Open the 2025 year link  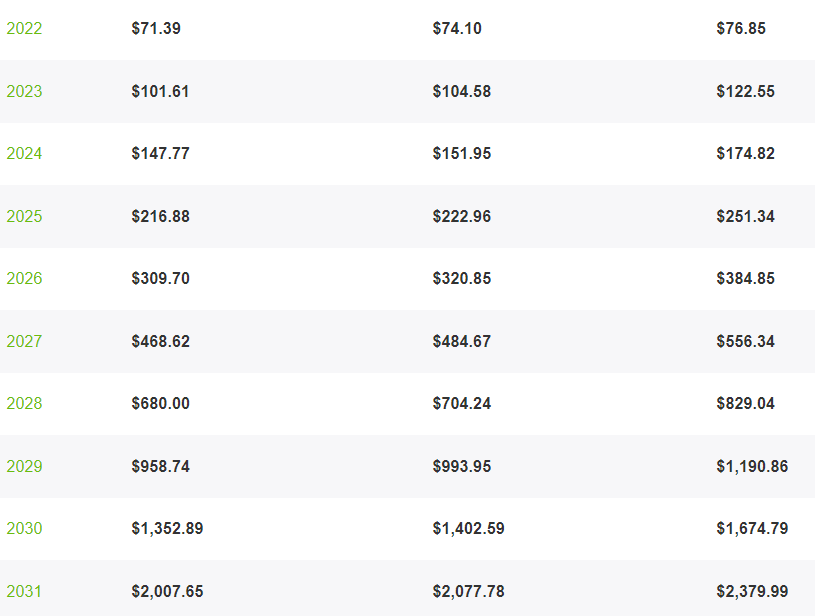pos(24,217)
